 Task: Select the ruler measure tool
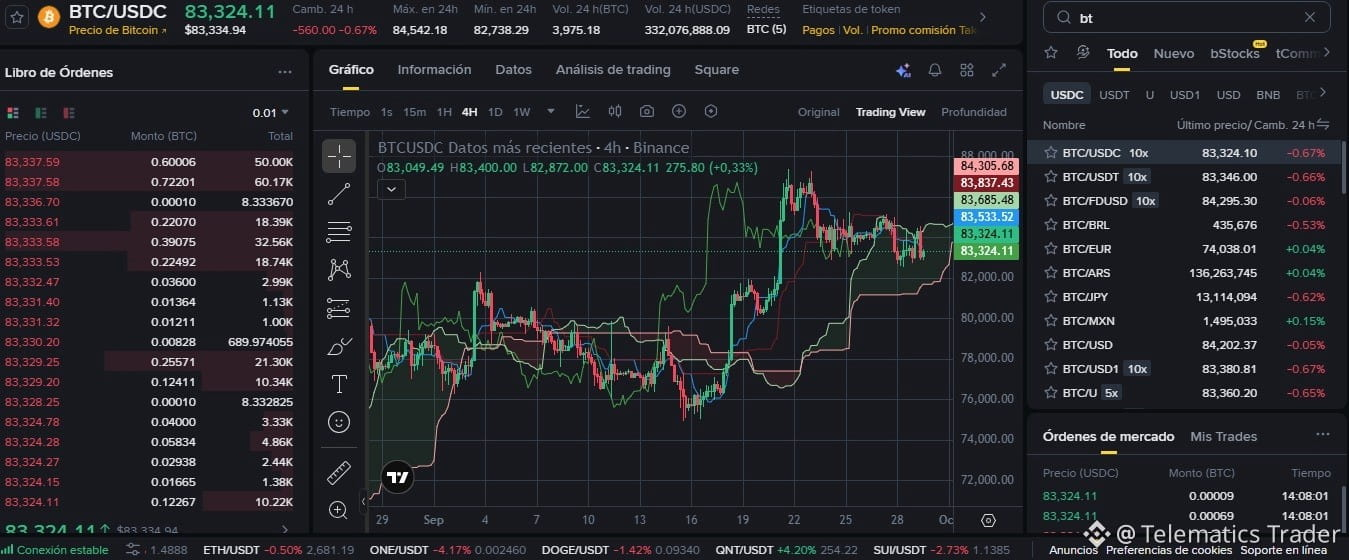pos(339,472)
